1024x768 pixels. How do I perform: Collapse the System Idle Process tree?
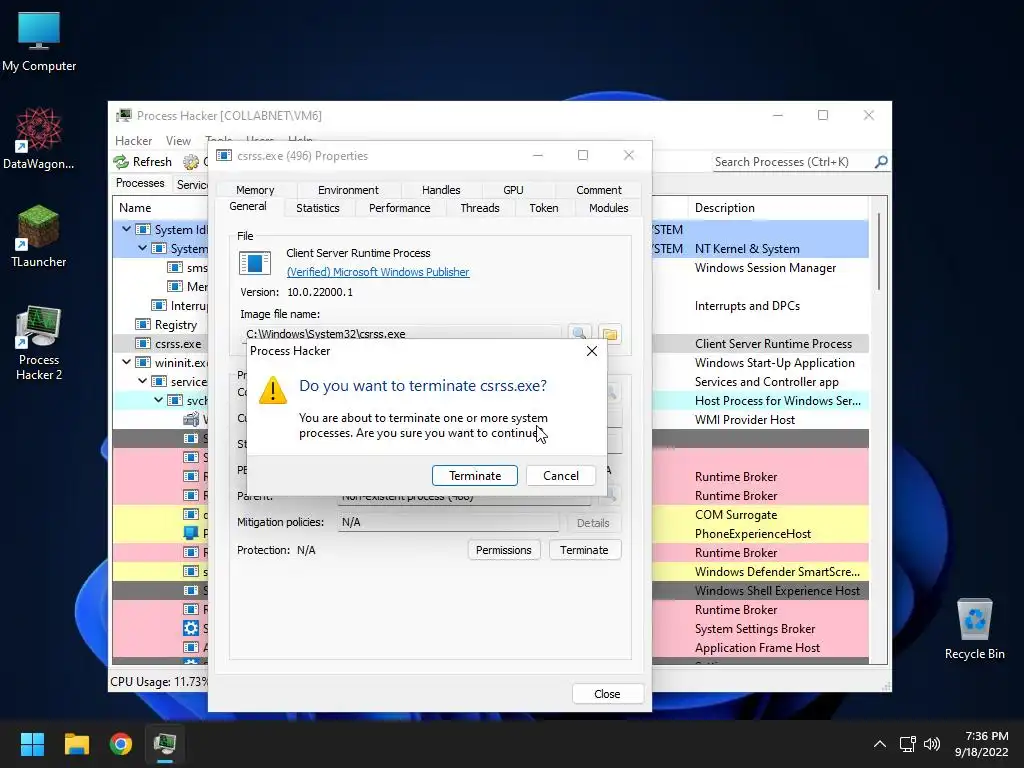point(126,229)
